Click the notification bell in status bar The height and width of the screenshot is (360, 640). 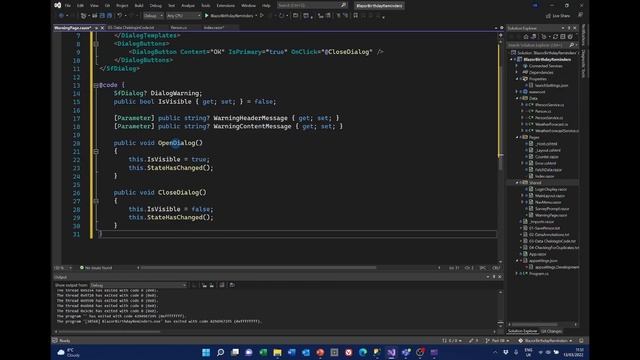pos(581,340)
